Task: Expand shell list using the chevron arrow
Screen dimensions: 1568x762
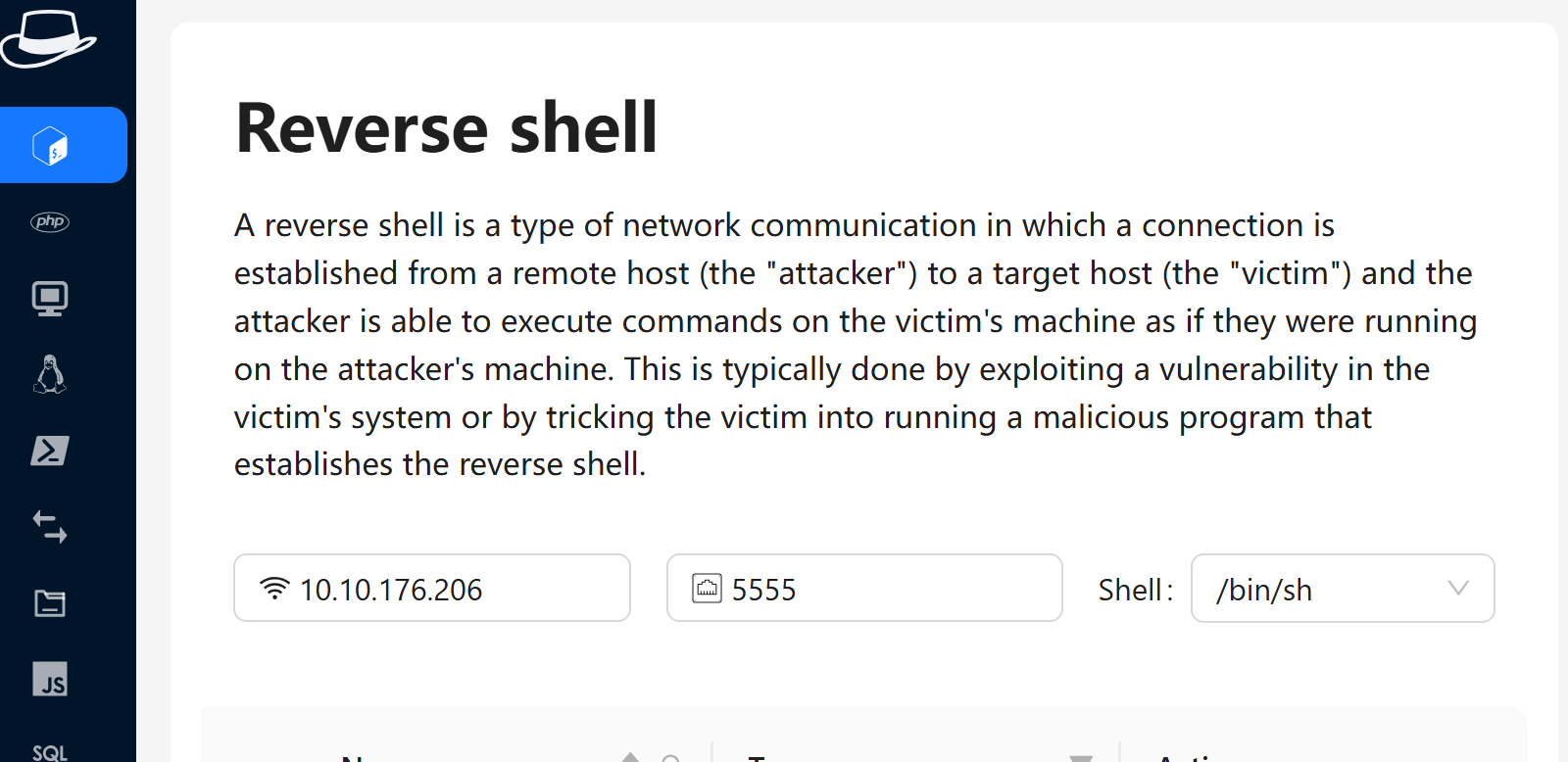Action: 1458,588
